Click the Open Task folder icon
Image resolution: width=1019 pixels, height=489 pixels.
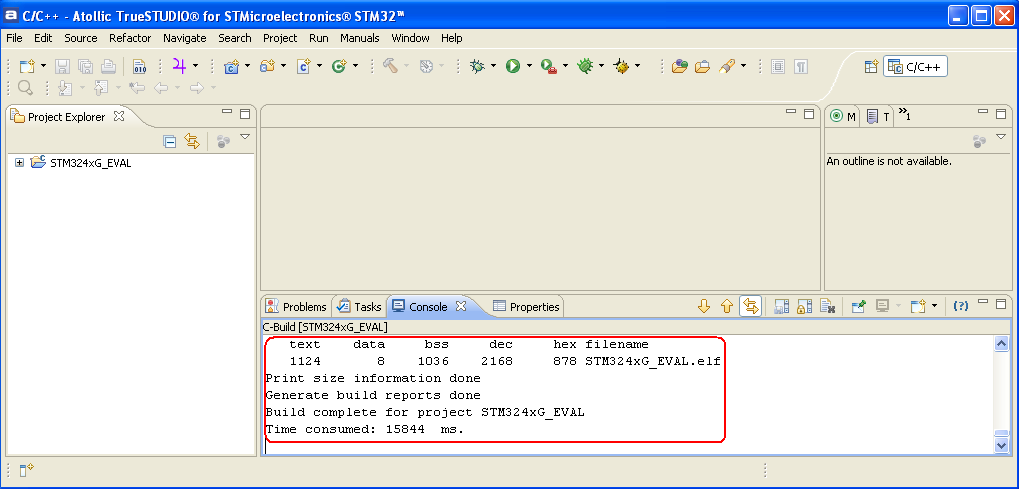pos(703,66)
